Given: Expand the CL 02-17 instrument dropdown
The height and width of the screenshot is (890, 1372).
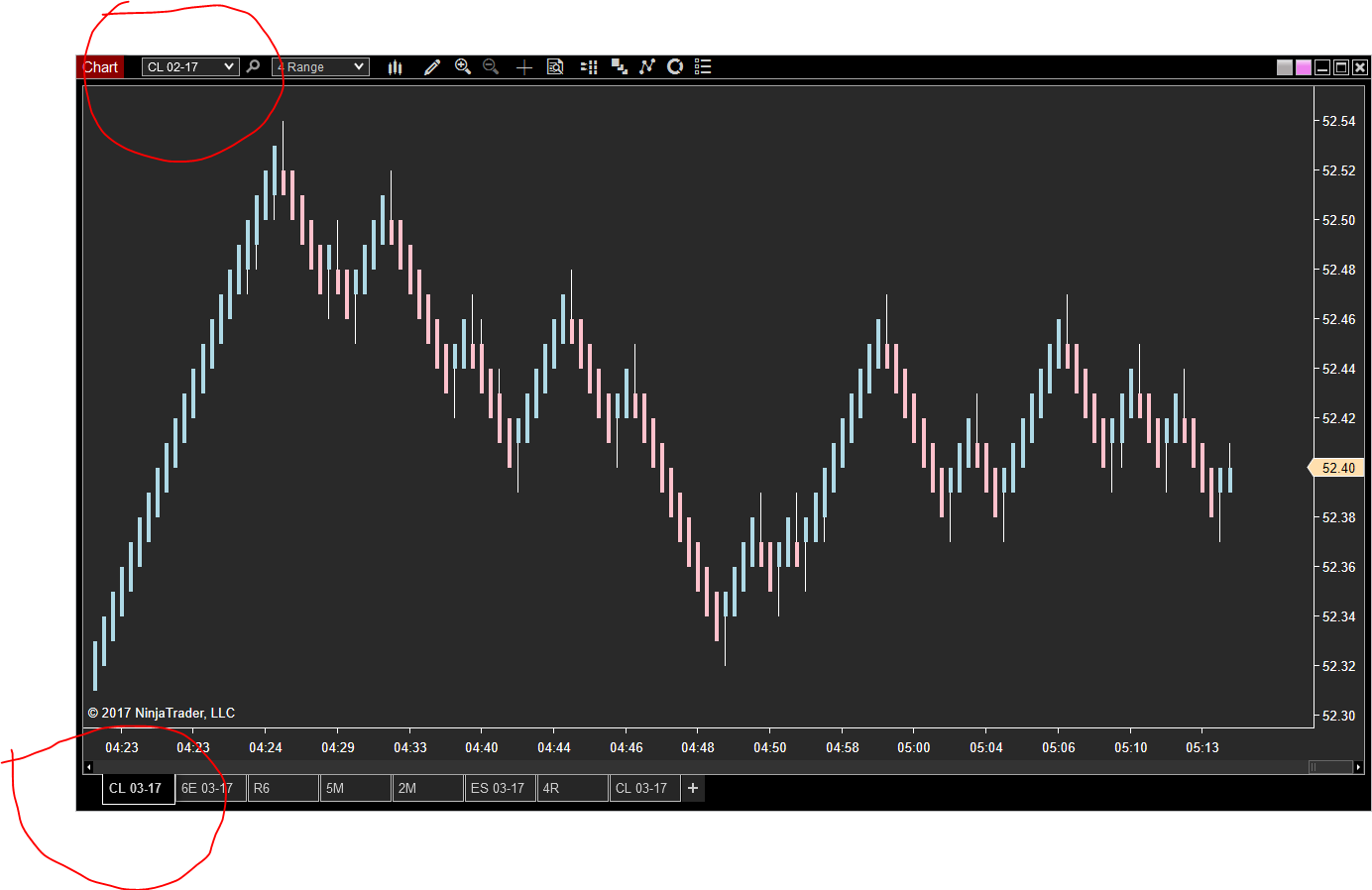Looking at the screenshot, I should coord(190,66).
